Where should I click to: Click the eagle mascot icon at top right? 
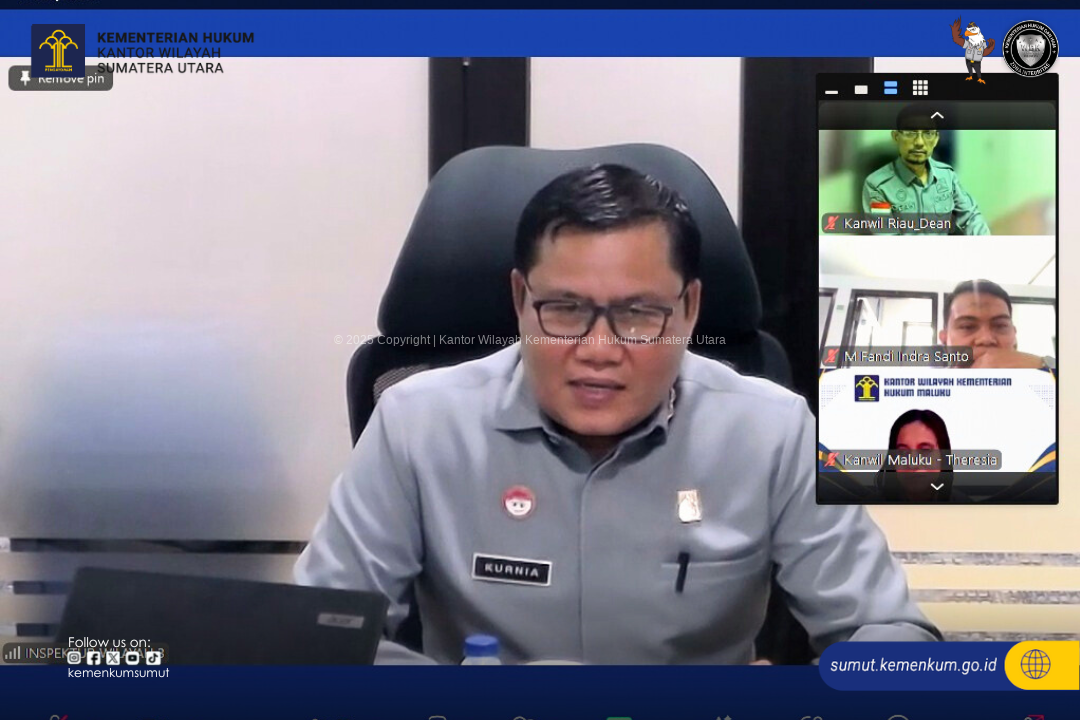click(972, 47)
